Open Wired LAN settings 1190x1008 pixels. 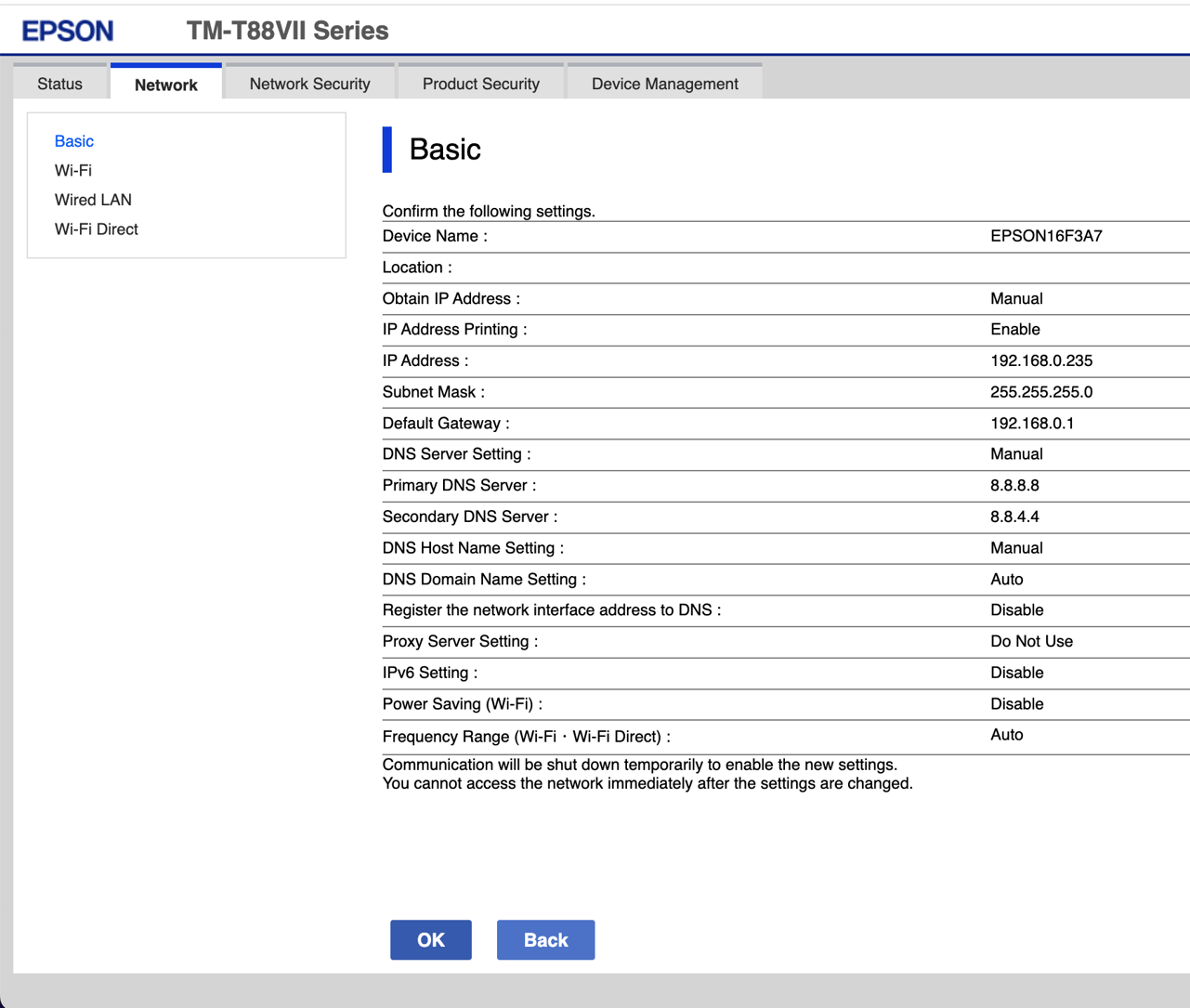(93, 200)
